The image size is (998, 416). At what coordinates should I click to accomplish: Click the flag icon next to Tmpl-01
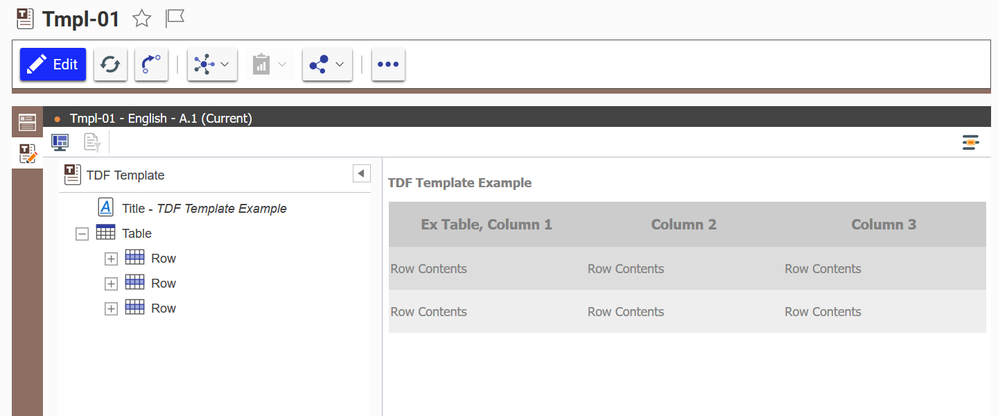[x=174, y=18]
